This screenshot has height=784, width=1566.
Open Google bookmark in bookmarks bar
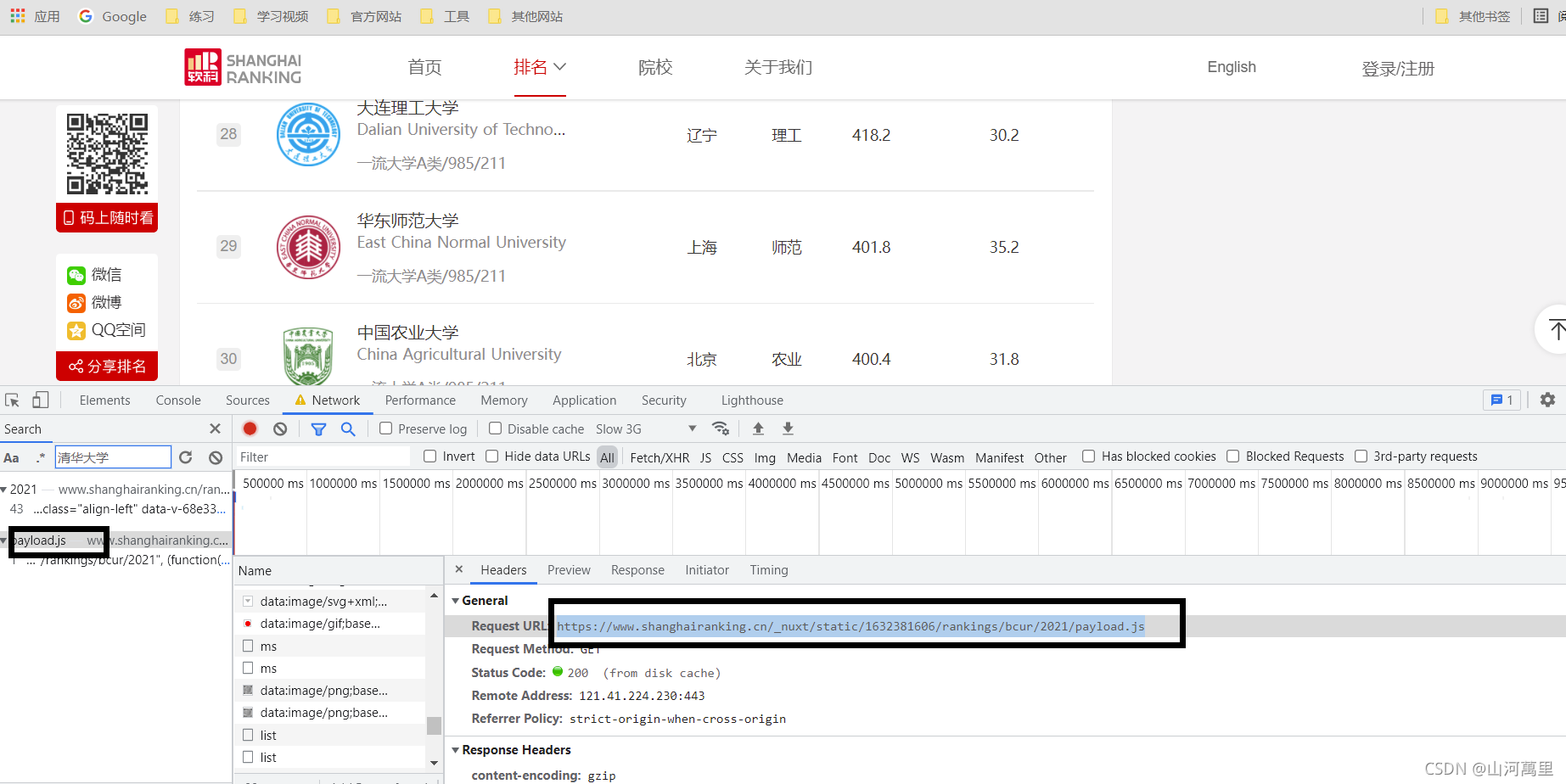pos(112,16)
